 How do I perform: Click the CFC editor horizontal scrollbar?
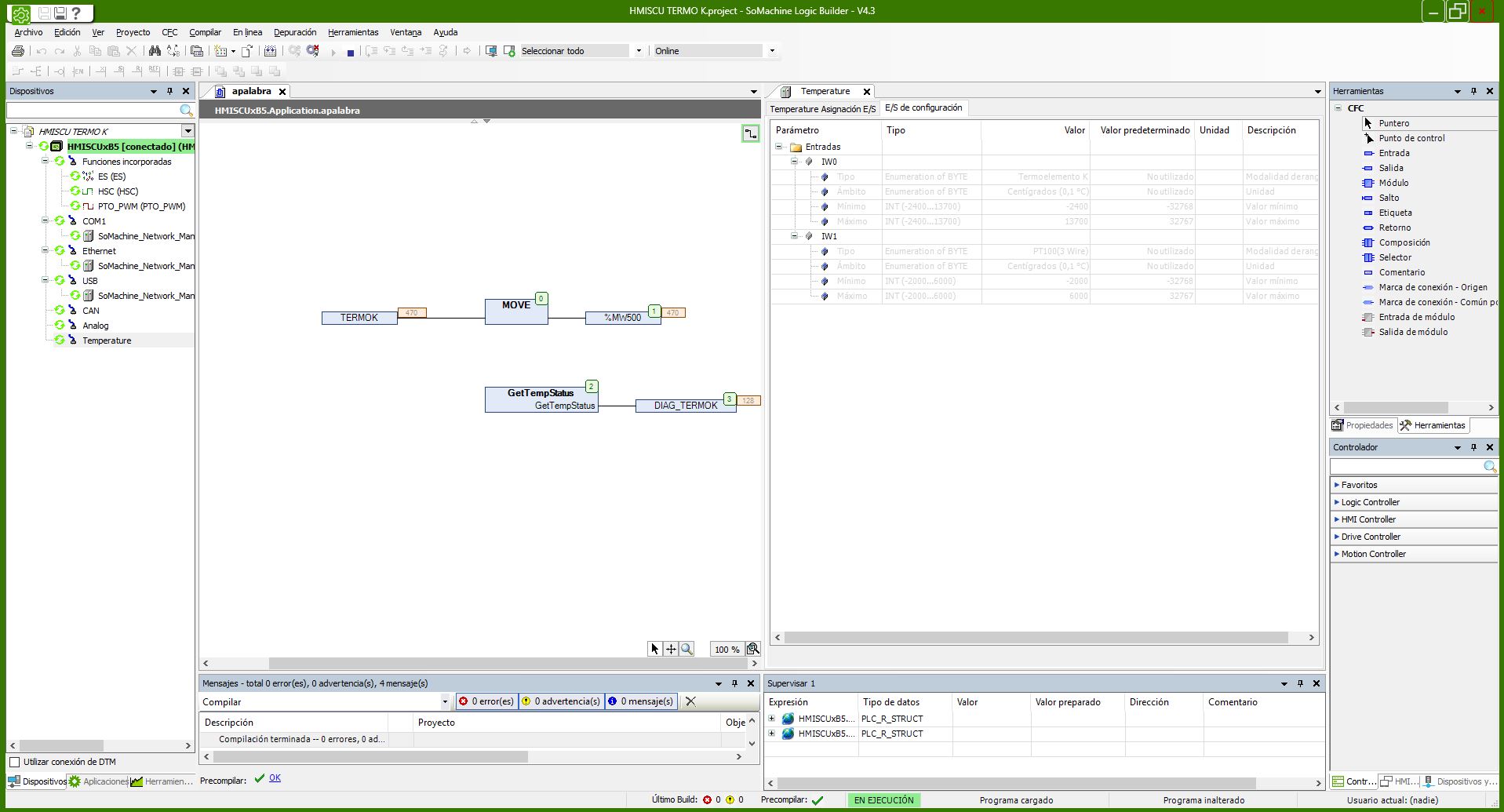[x=479, y=664]
